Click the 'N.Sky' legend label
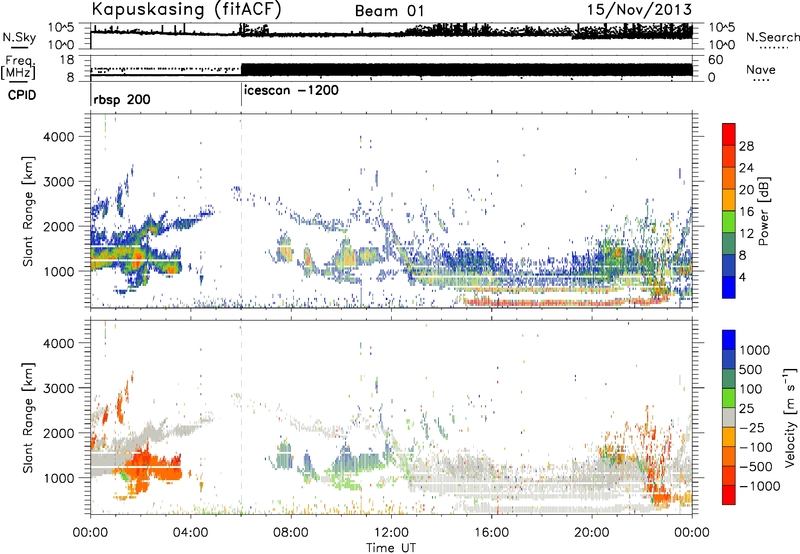The width and height of the screenshot is (800, 554). click(19, 37)
